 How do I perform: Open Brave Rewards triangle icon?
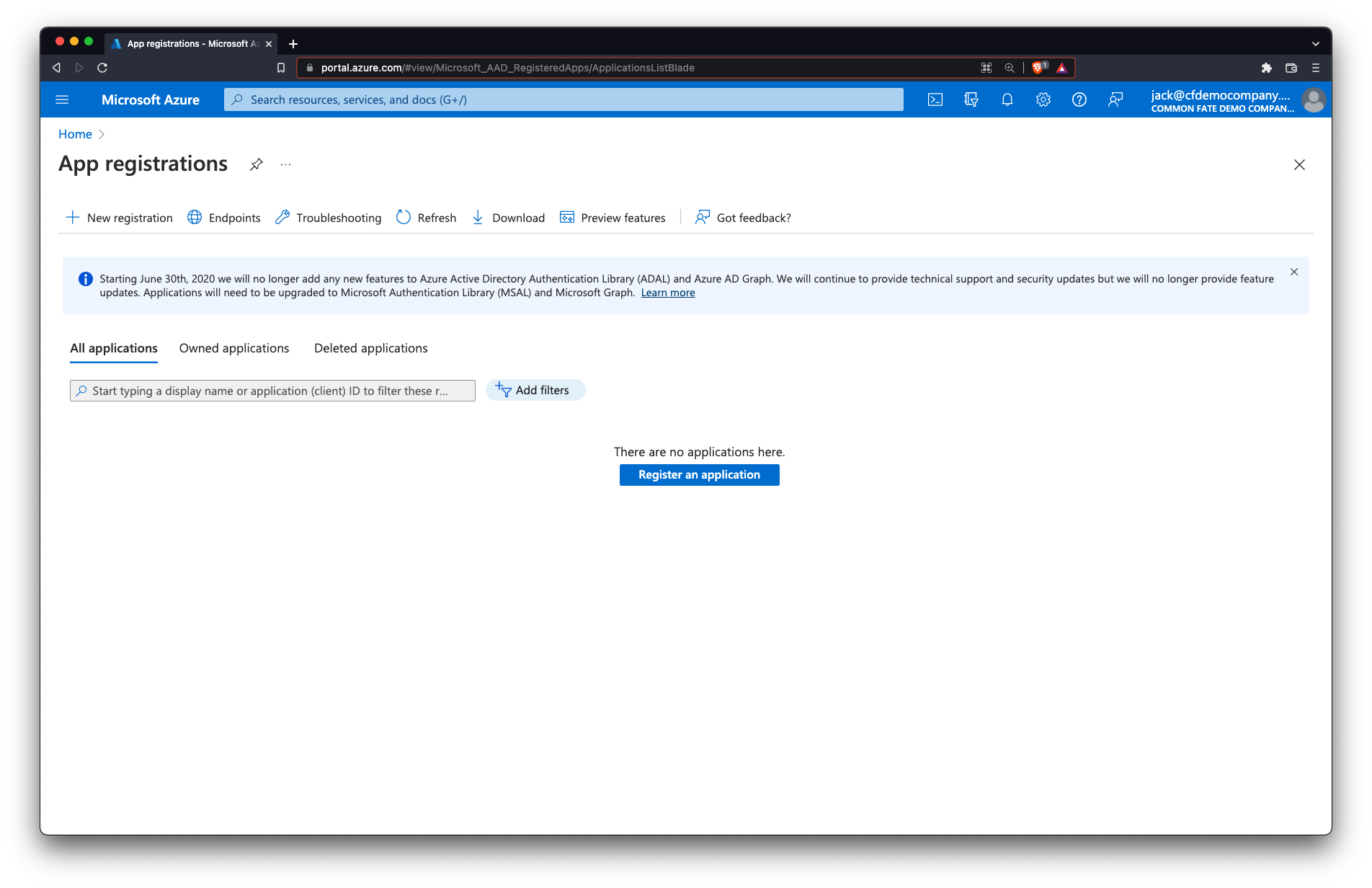point(1061,68)
